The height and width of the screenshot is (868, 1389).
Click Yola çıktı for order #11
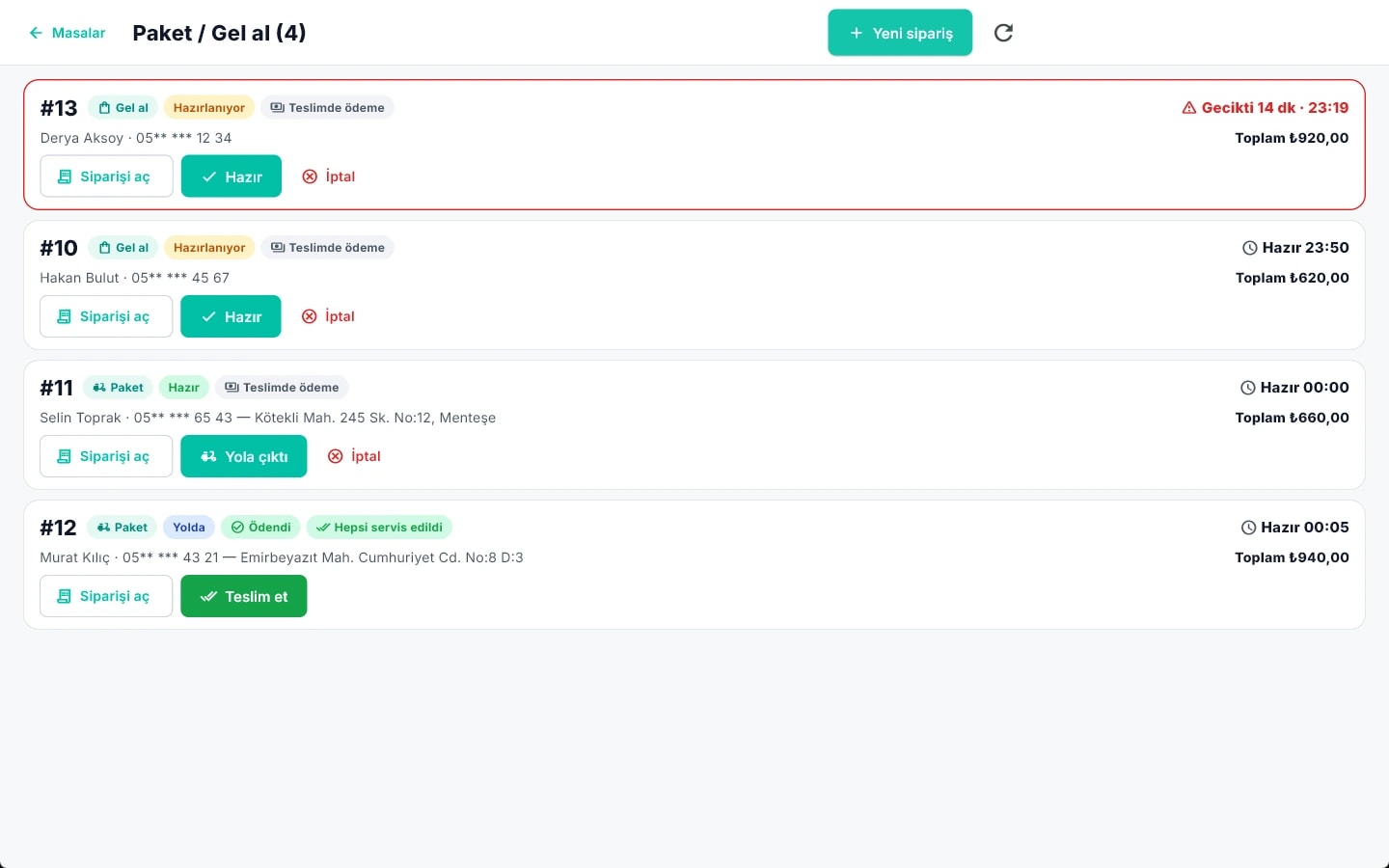(x=244, y=456)
